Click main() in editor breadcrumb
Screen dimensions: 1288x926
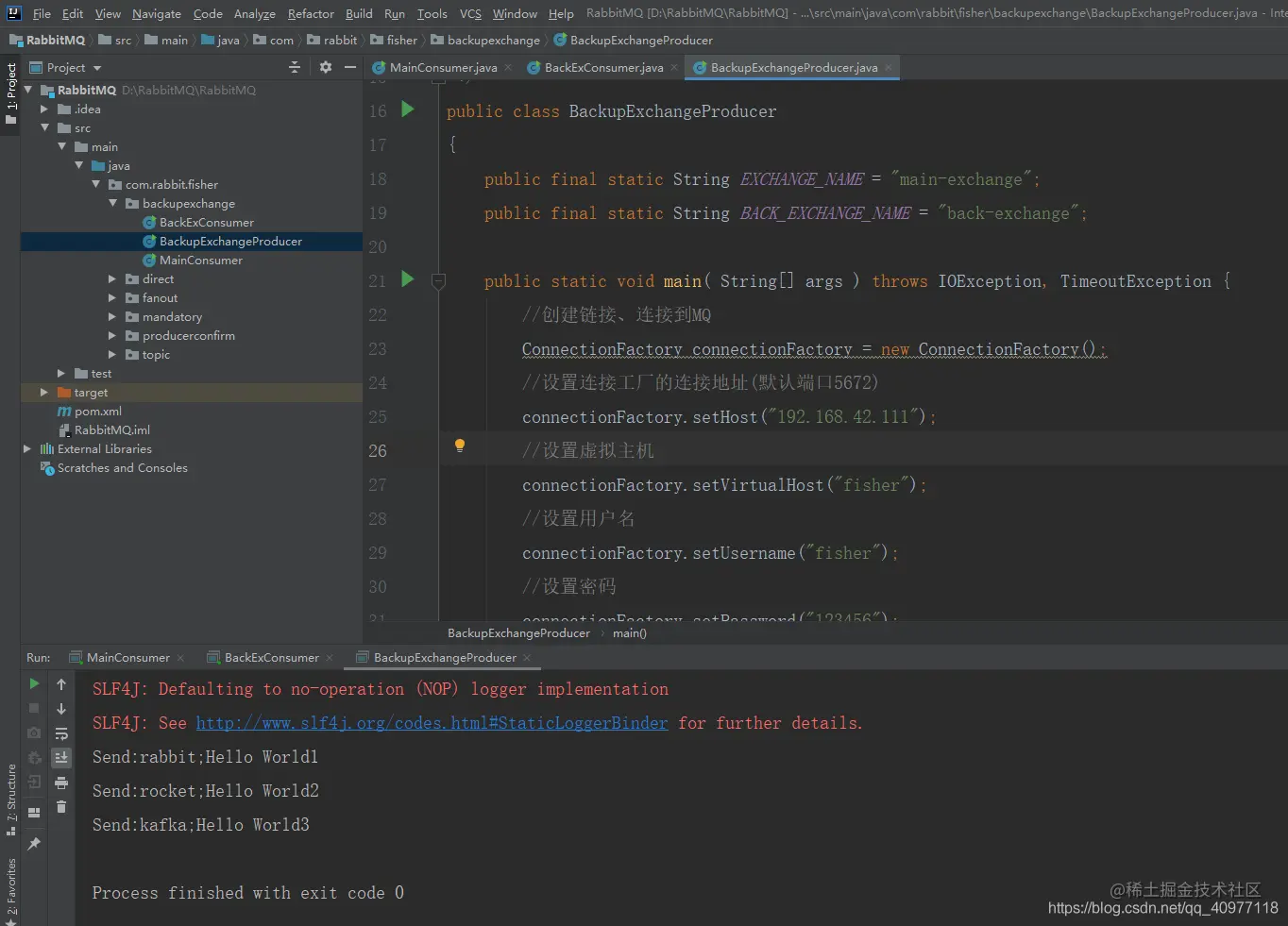coord(630,632)
